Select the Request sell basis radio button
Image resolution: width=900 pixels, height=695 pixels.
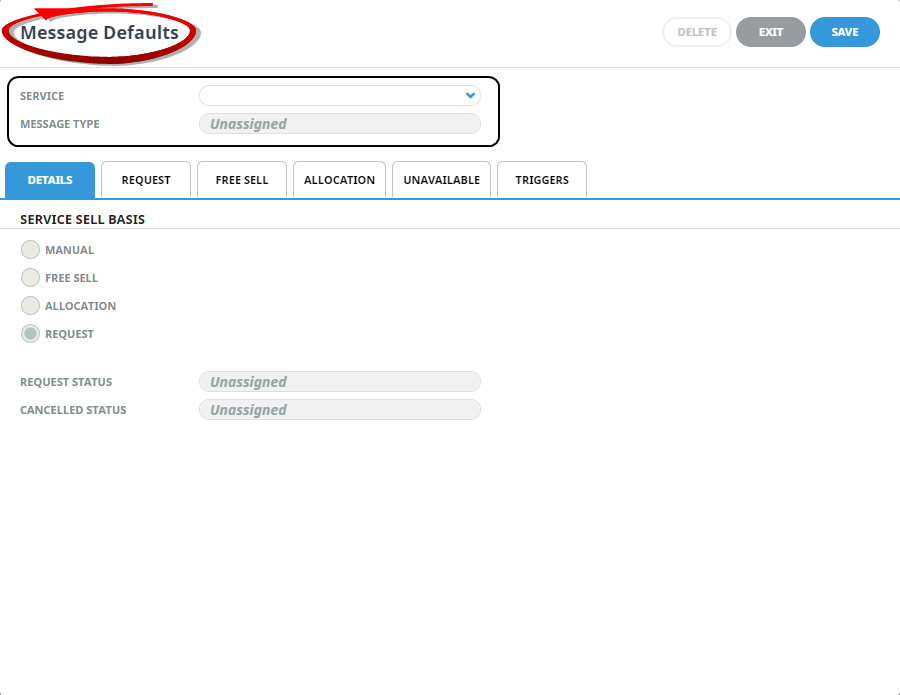pos(30,334)
